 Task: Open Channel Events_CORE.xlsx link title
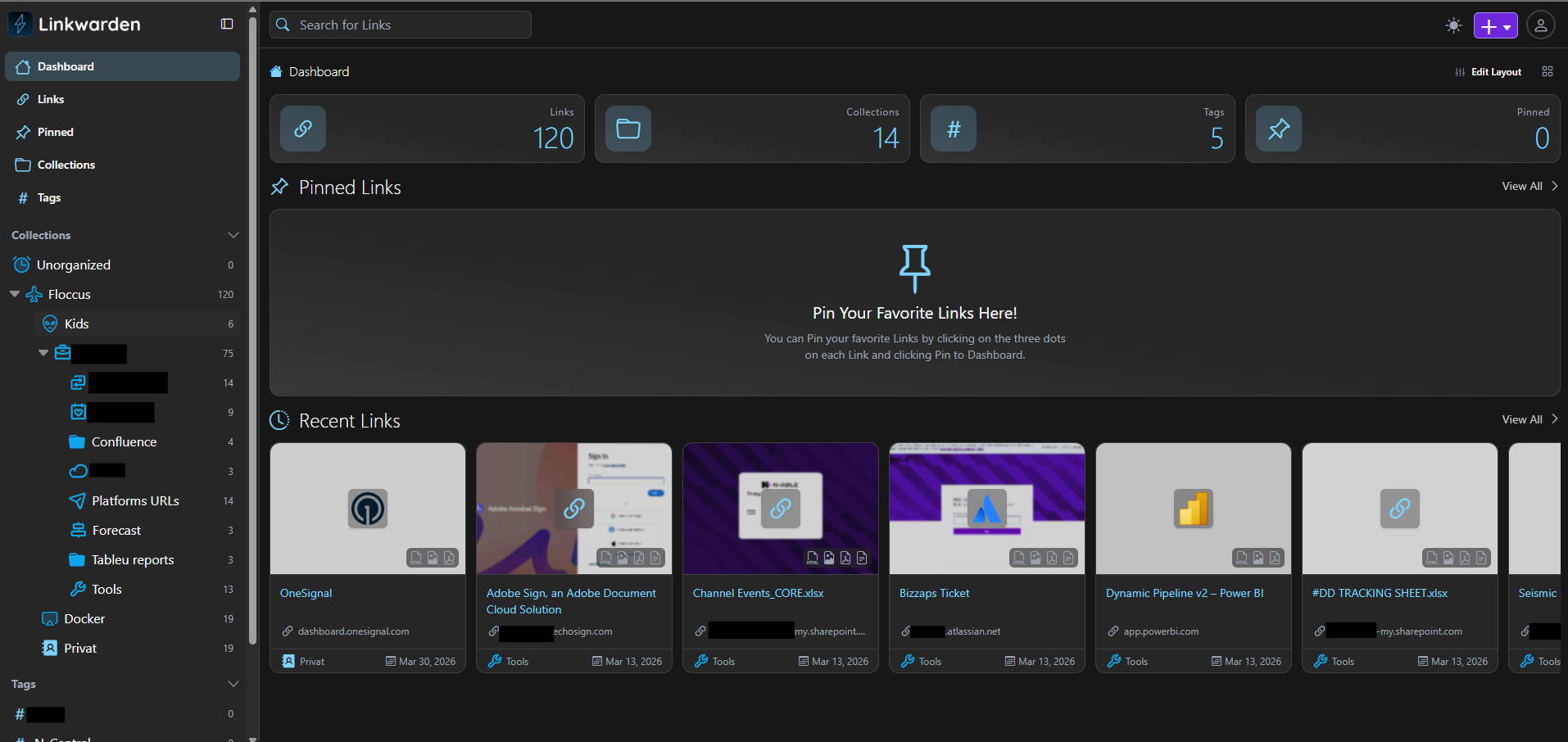point(758,593)
